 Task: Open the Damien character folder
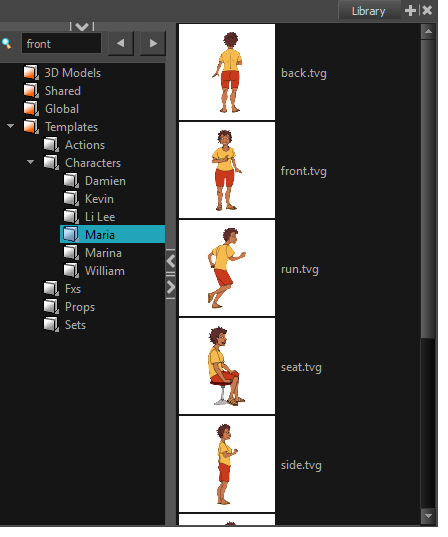tap(105, 181)
